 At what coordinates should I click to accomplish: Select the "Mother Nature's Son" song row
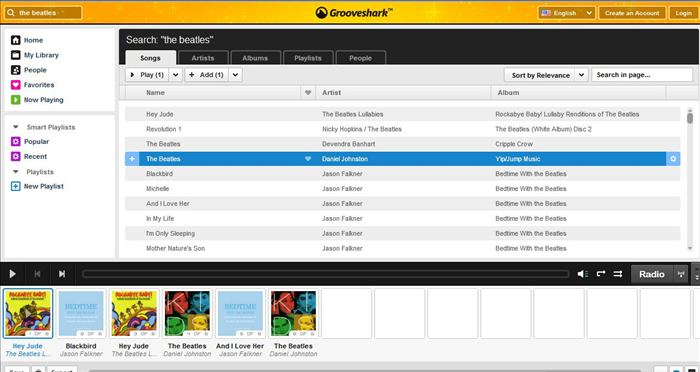pos(403,248)
